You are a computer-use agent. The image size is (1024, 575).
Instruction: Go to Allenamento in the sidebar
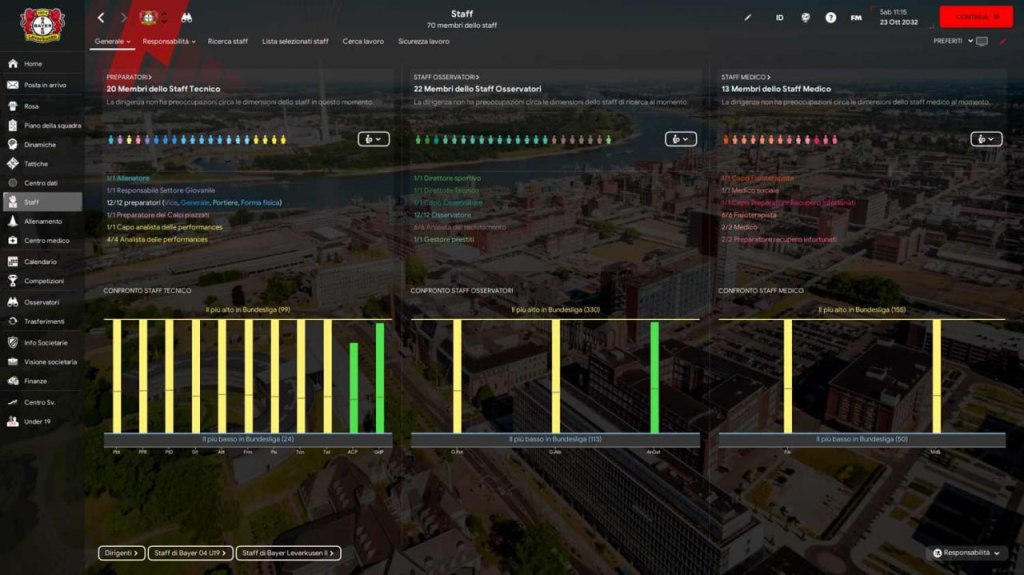click(x=42, y=221)
